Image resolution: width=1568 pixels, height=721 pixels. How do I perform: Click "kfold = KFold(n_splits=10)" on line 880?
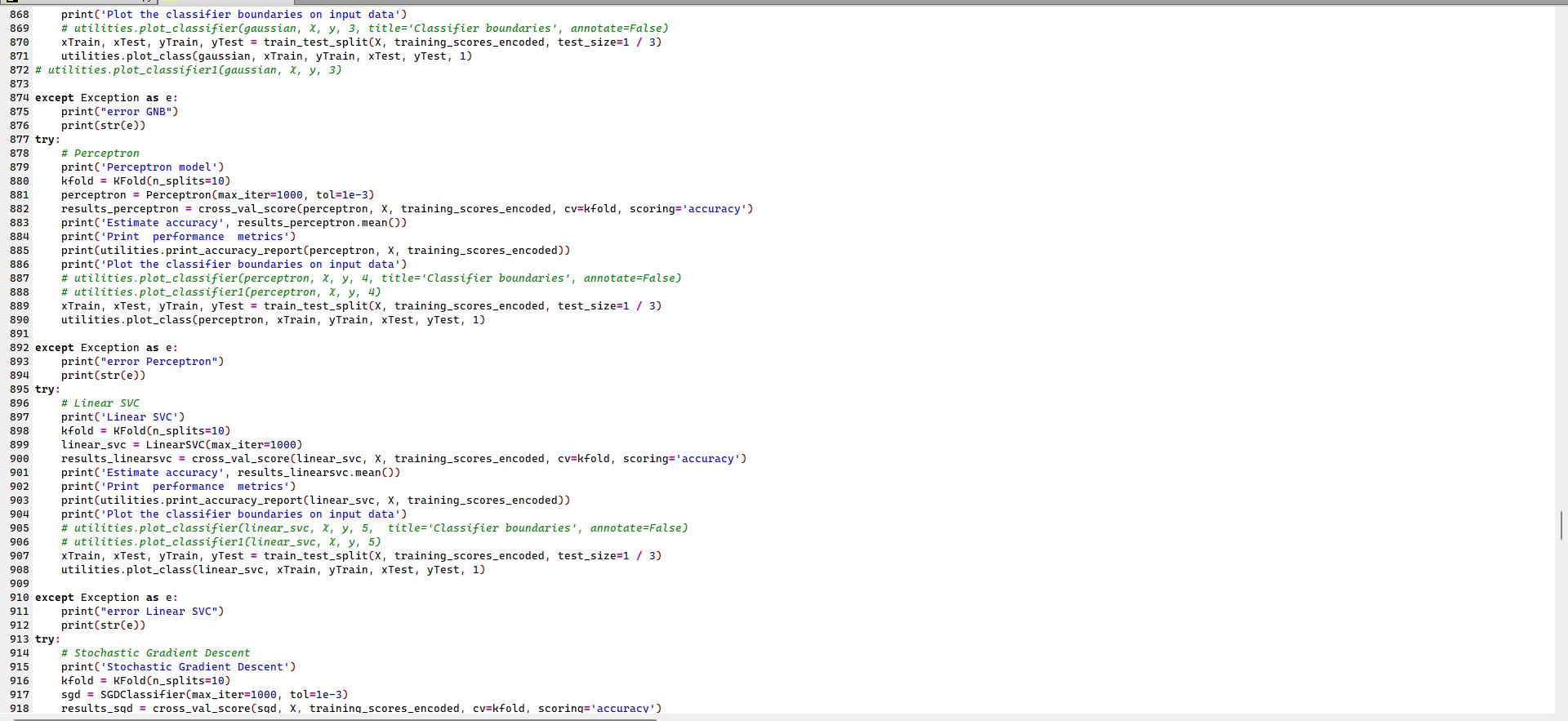coord(146,181)
